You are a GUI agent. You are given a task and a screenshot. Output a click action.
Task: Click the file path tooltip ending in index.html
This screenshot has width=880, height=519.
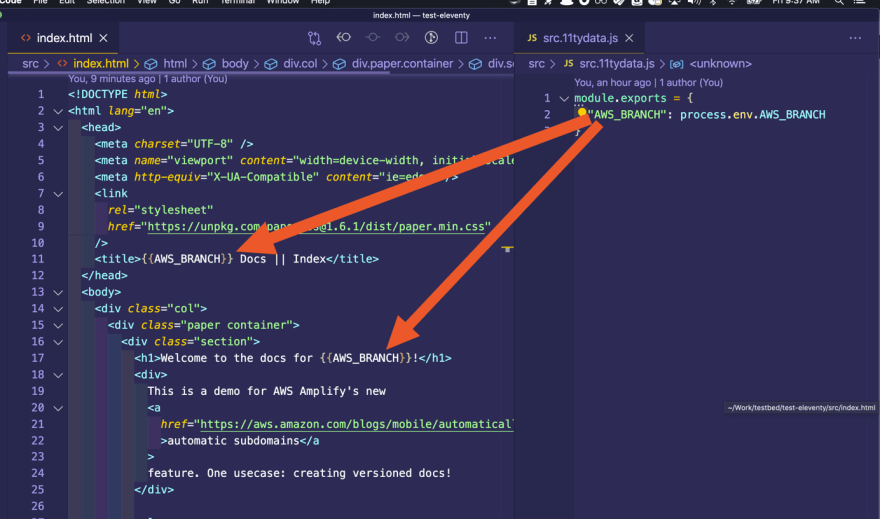click(801, 408)
